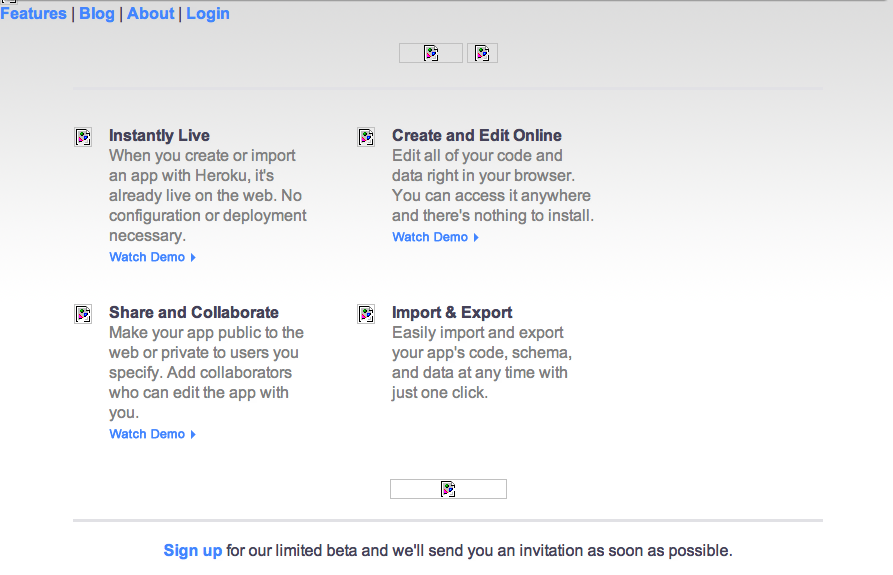Click the wide broken image above Sign up
This screenshot has height=575, width=893.
pos(448,489)
